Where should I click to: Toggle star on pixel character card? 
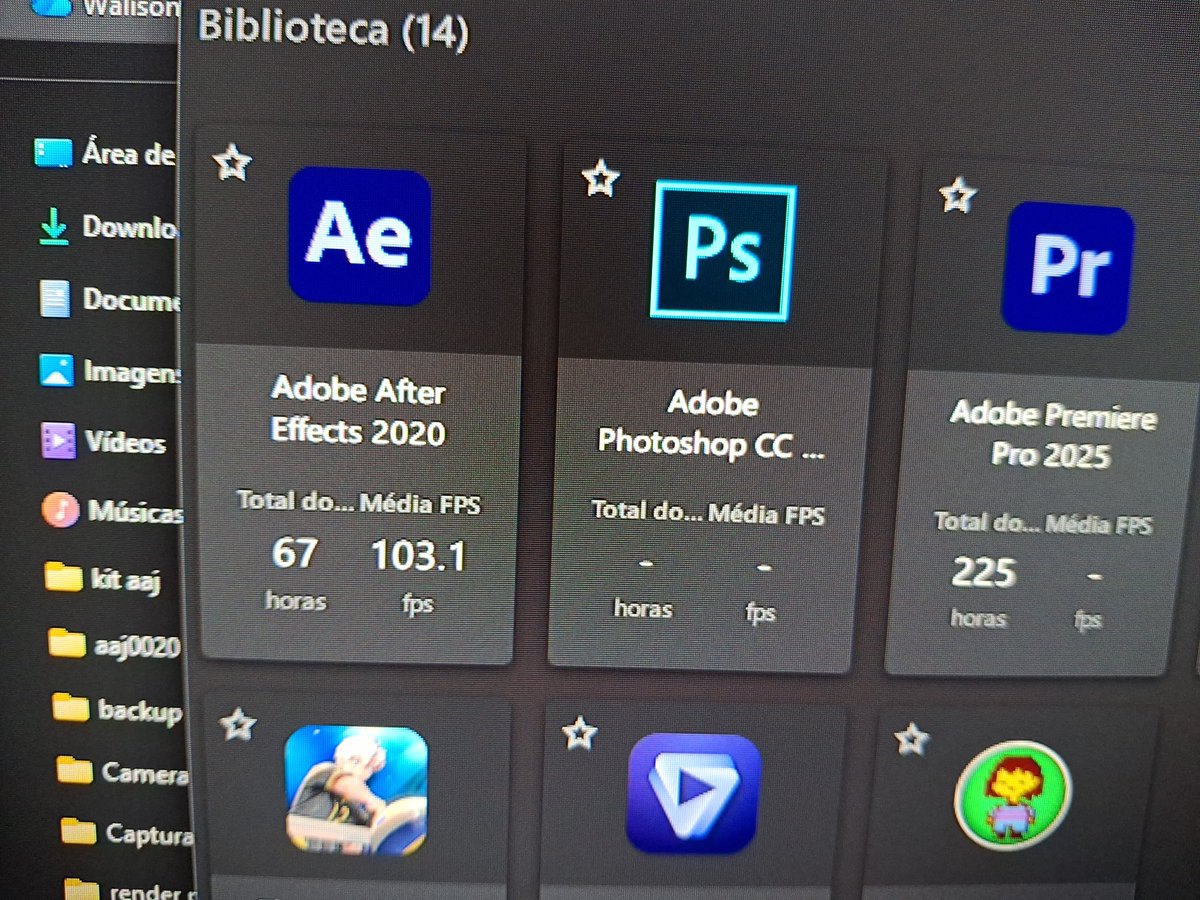click(911, 740)
